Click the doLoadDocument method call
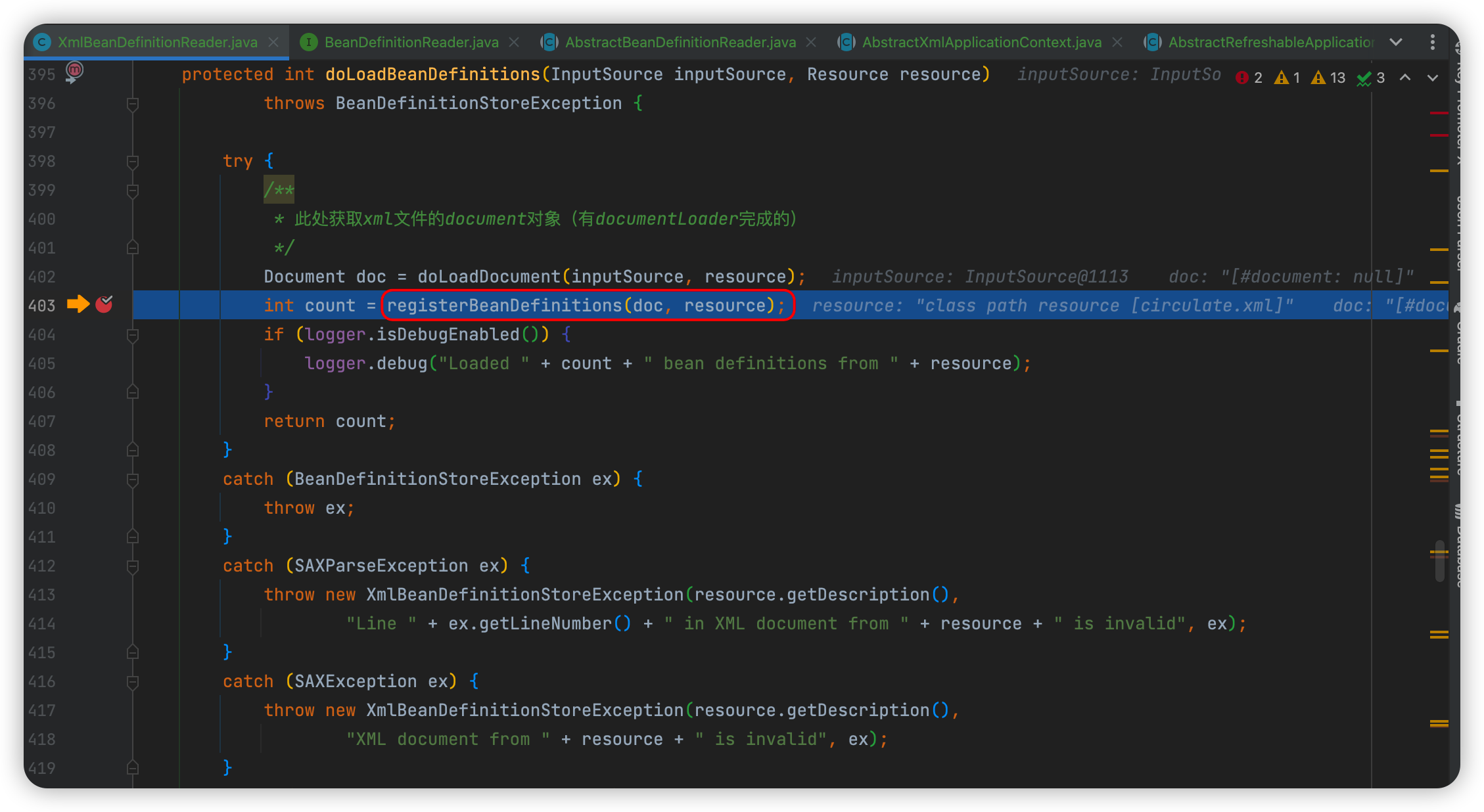This screenshot has height=812, width=1484. (x=488, y=277)
